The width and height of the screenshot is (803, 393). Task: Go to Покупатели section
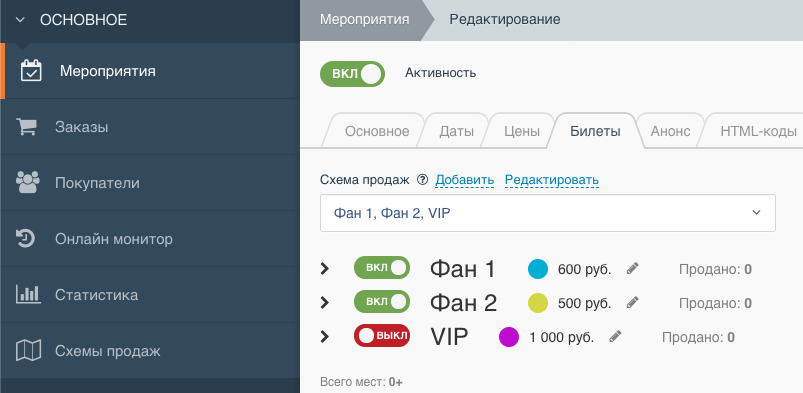(150, 183)
